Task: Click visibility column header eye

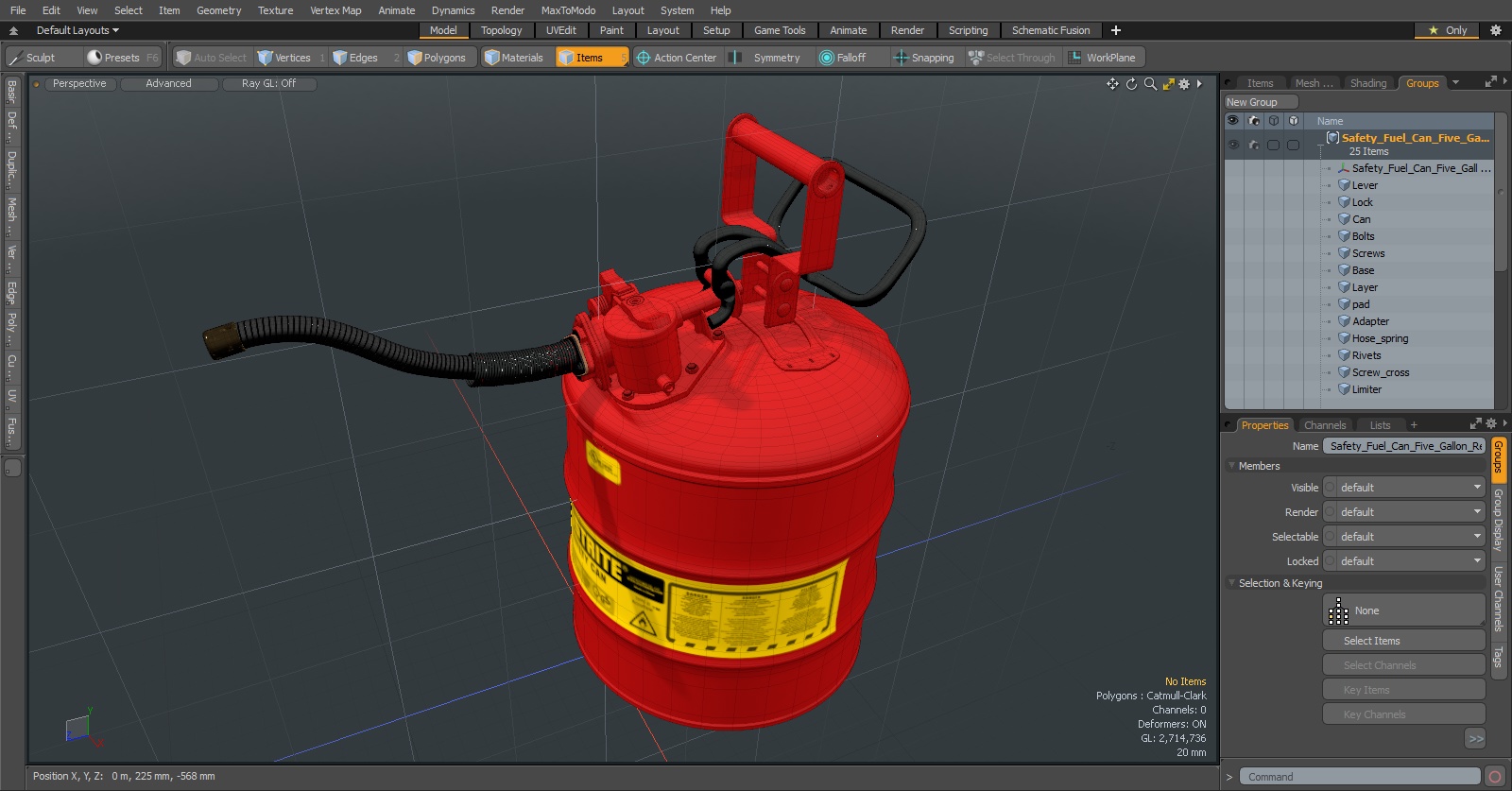Action: (x=1232, y=121)
